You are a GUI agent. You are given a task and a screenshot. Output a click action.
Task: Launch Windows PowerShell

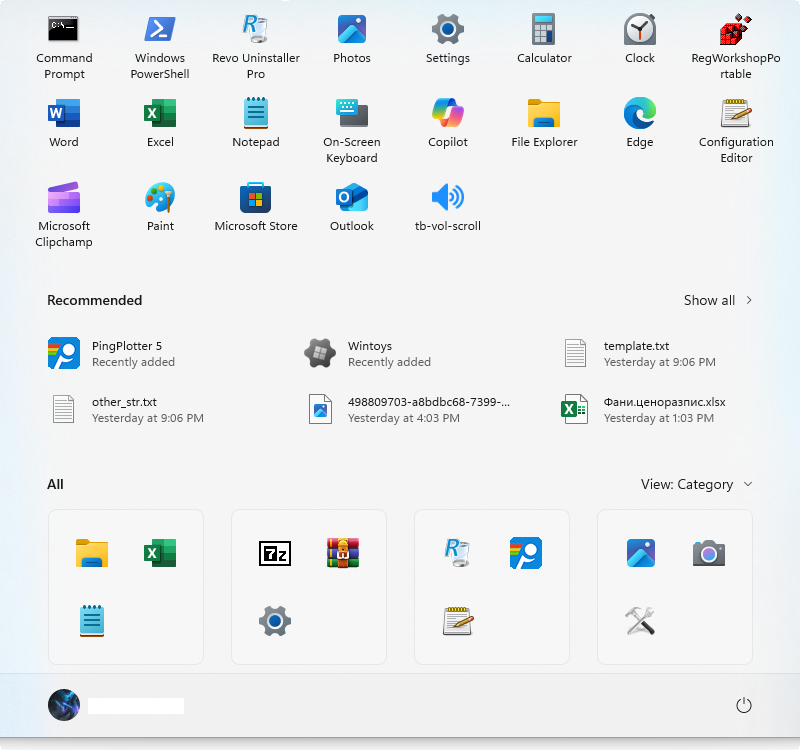coord(160,47)
